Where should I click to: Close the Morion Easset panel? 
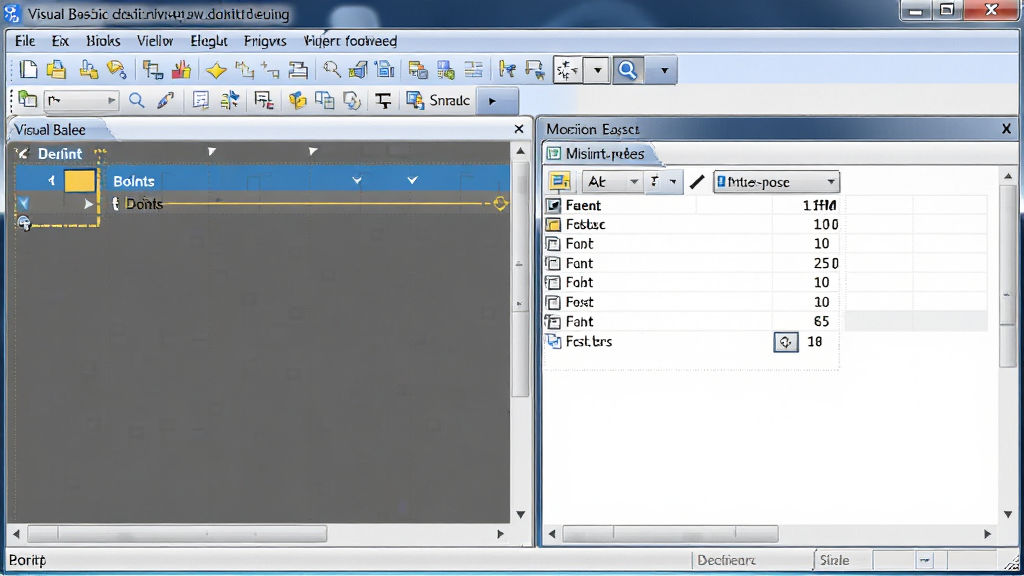(x=1006, y=129)
